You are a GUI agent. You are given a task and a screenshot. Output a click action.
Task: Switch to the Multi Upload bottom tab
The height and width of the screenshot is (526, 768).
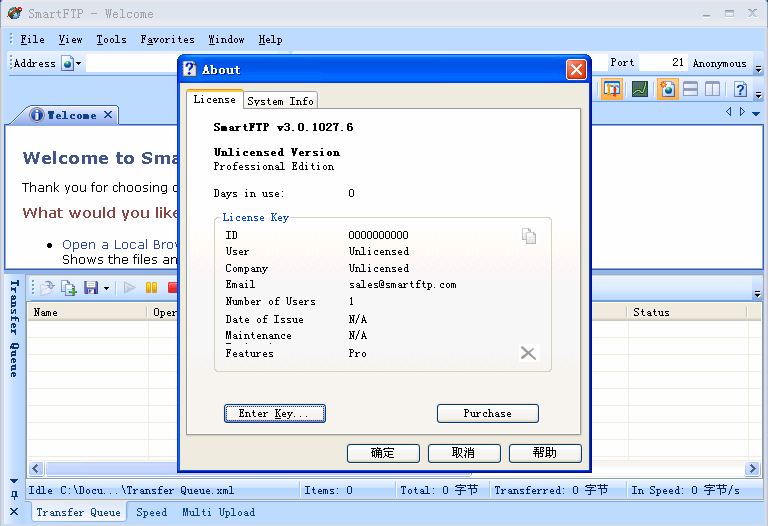(218, 512)
